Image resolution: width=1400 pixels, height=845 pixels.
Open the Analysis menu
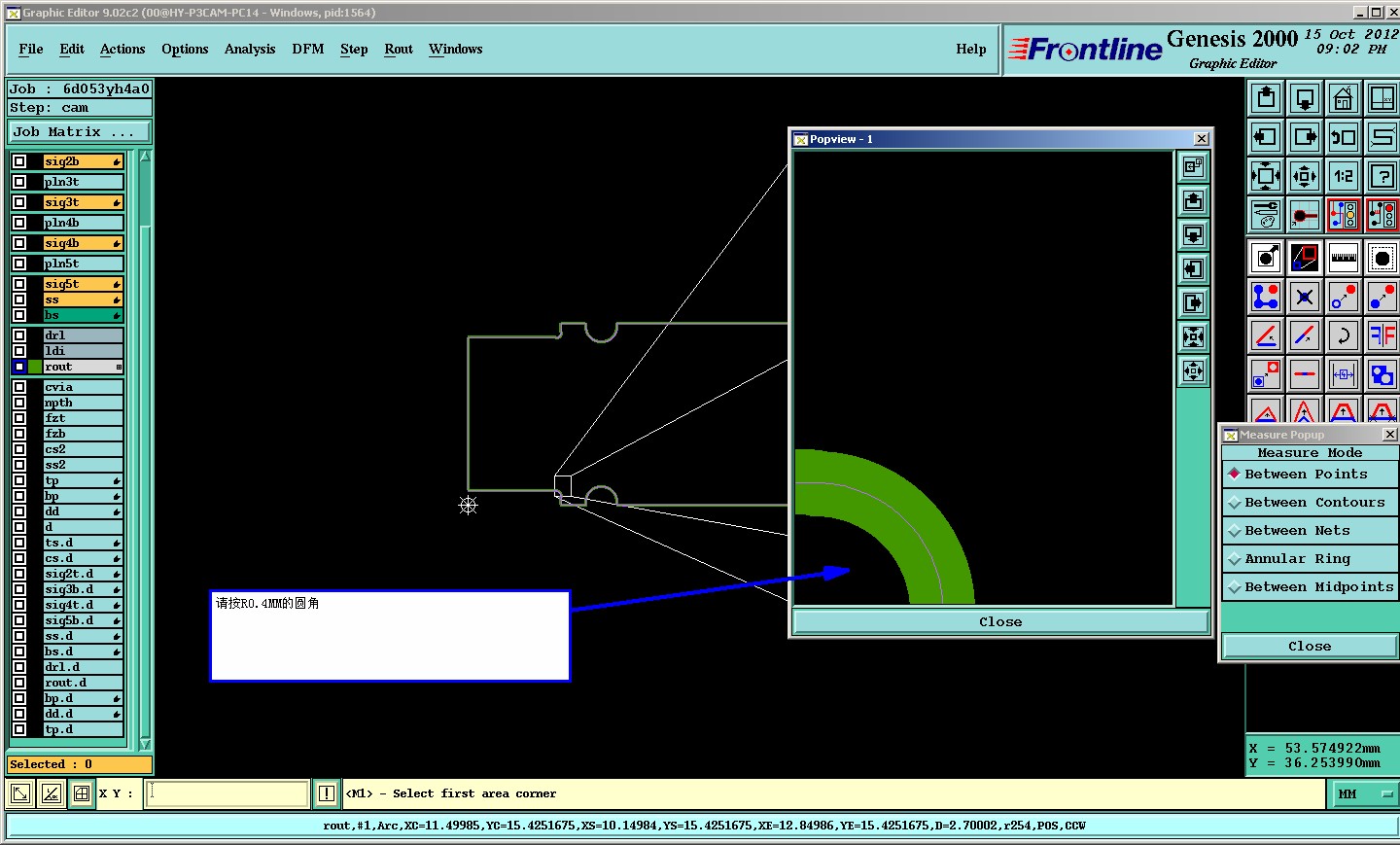tap(250, 49)
